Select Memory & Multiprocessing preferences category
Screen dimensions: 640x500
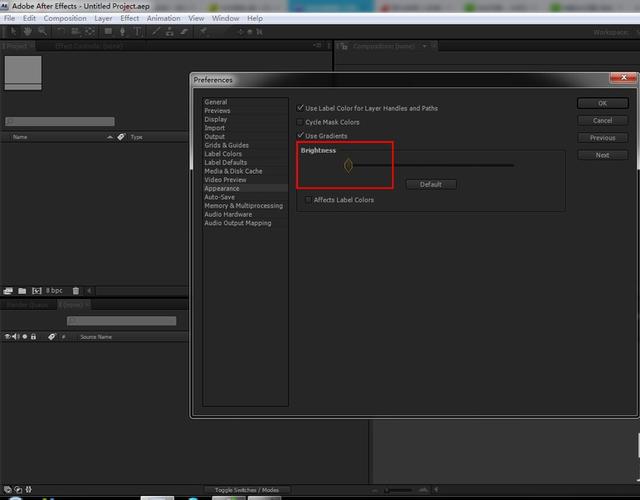(243, 206)
